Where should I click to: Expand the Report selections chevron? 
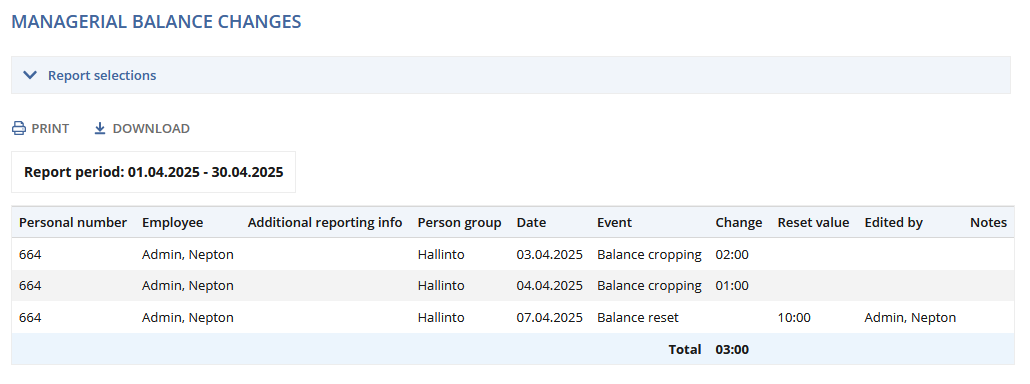click(x=30, y=75)
